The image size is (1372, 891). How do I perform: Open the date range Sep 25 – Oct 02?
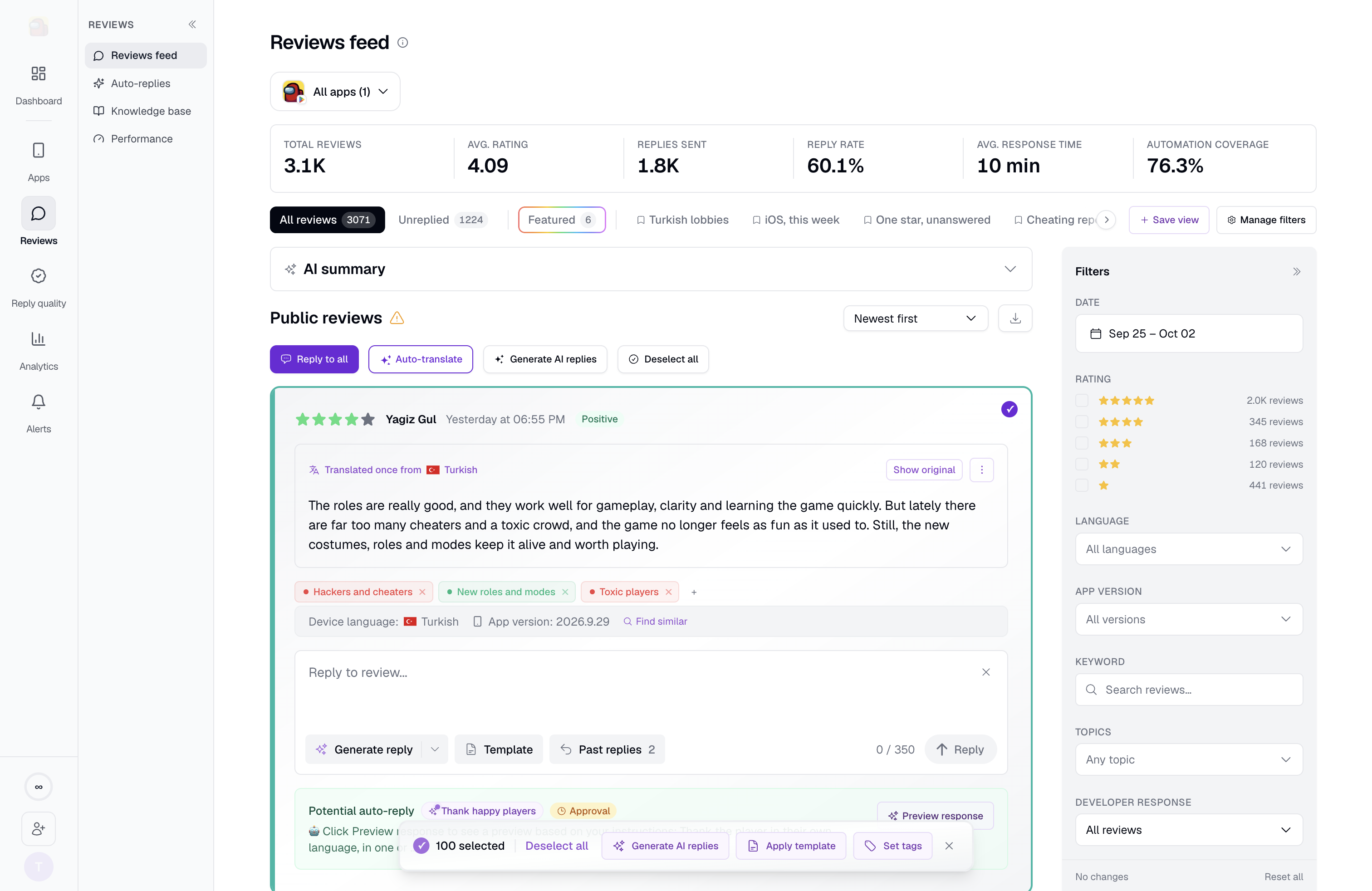(x=1188, y=333)
